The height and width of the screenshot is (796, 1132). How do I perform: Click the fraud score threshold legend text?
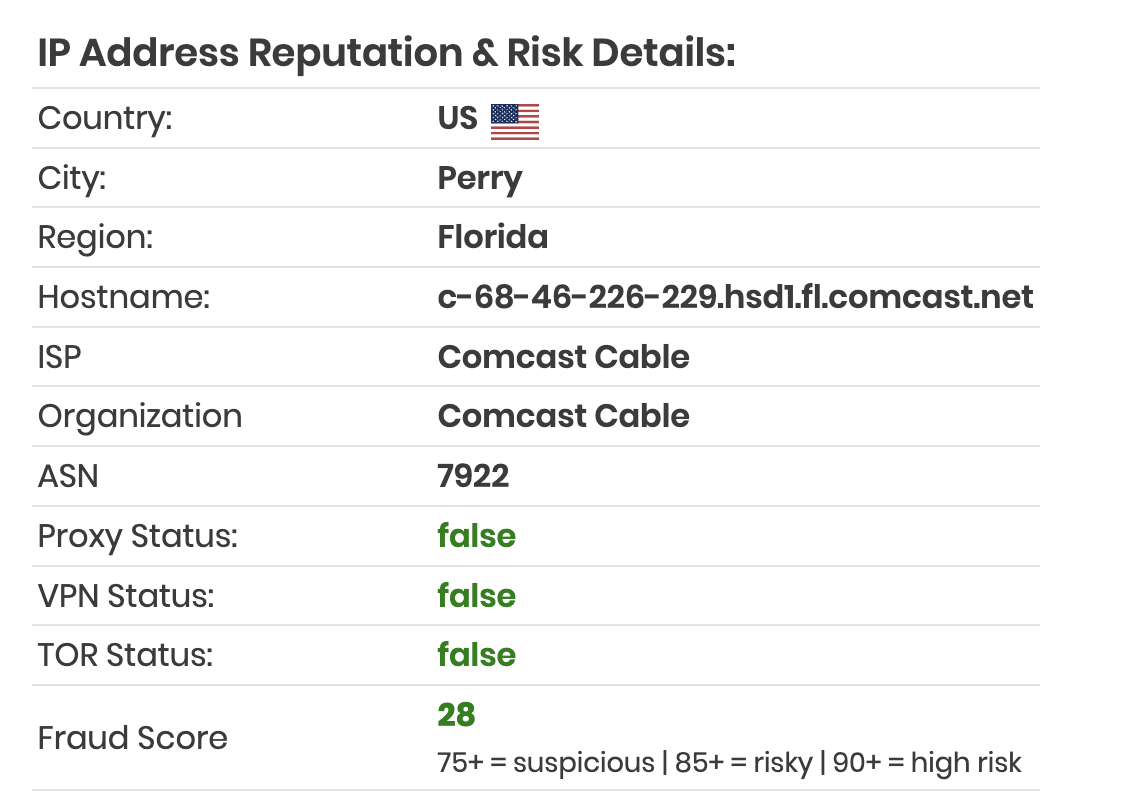(729, 763)
